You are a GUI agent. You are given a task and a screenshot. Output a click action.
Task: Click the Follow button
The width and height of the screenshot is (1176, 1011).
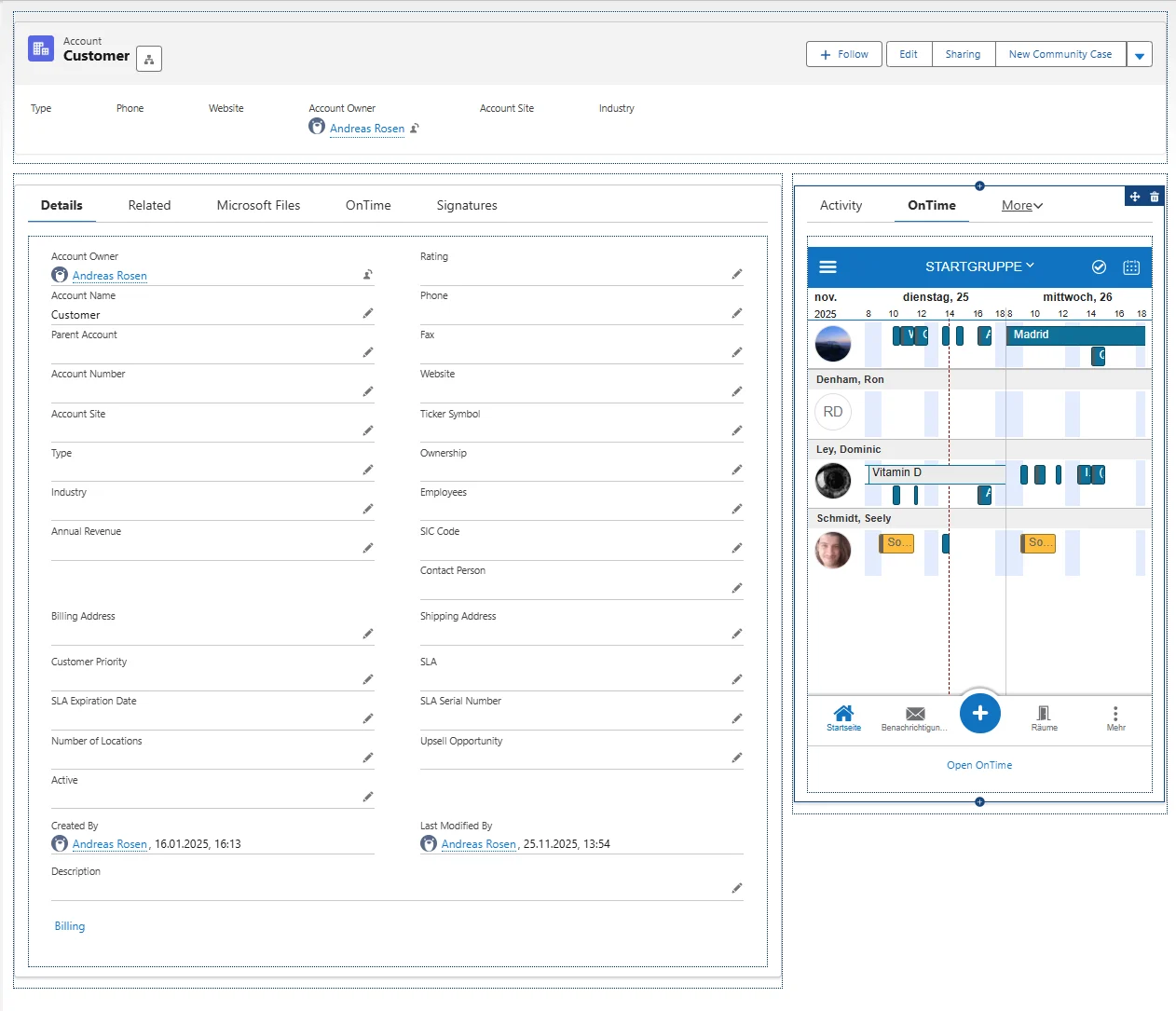click(x=844, y=55)
